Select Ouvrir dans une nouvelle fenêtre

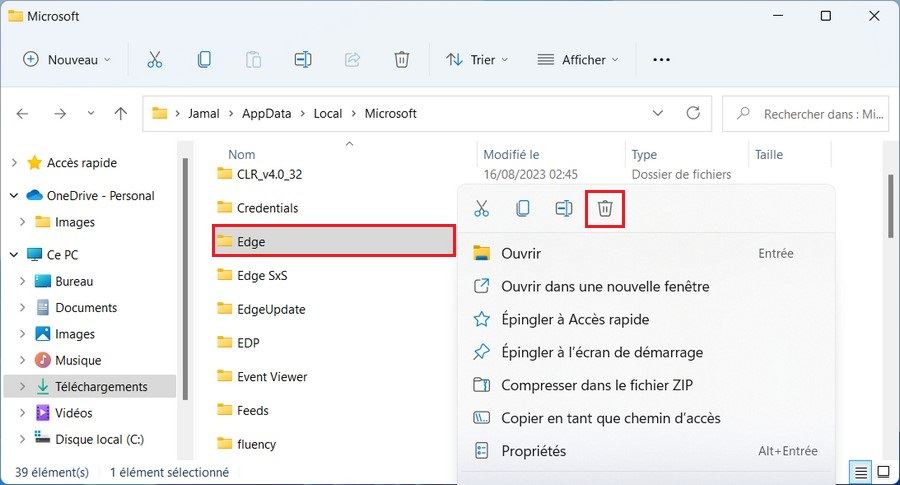pyautogui.click(x=604, y=287)
